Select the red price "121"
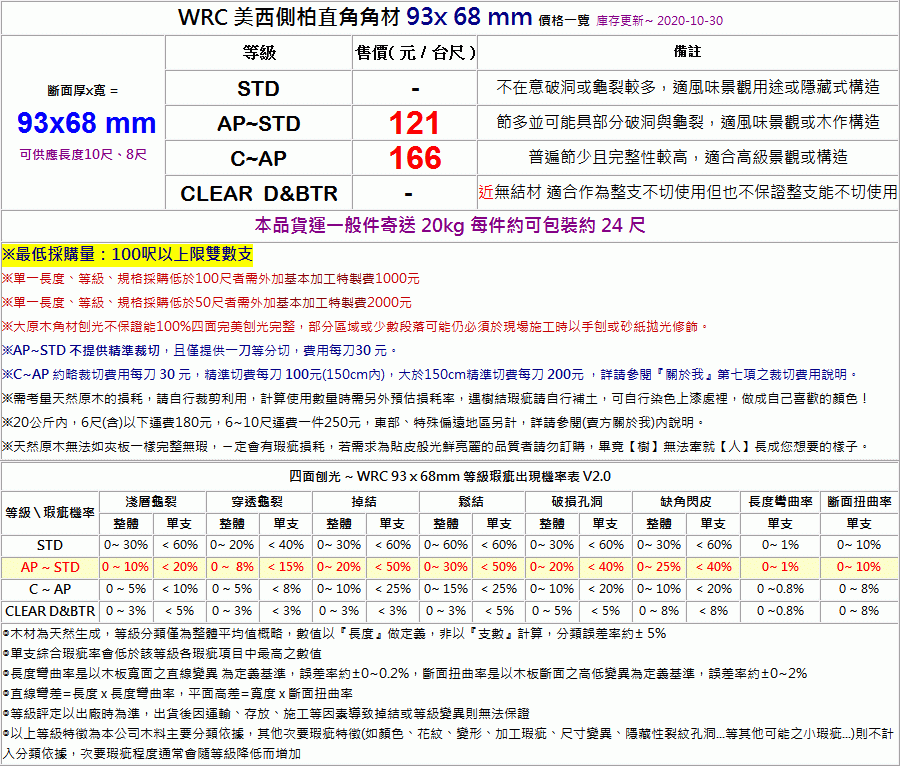 [x=414, y=123]
